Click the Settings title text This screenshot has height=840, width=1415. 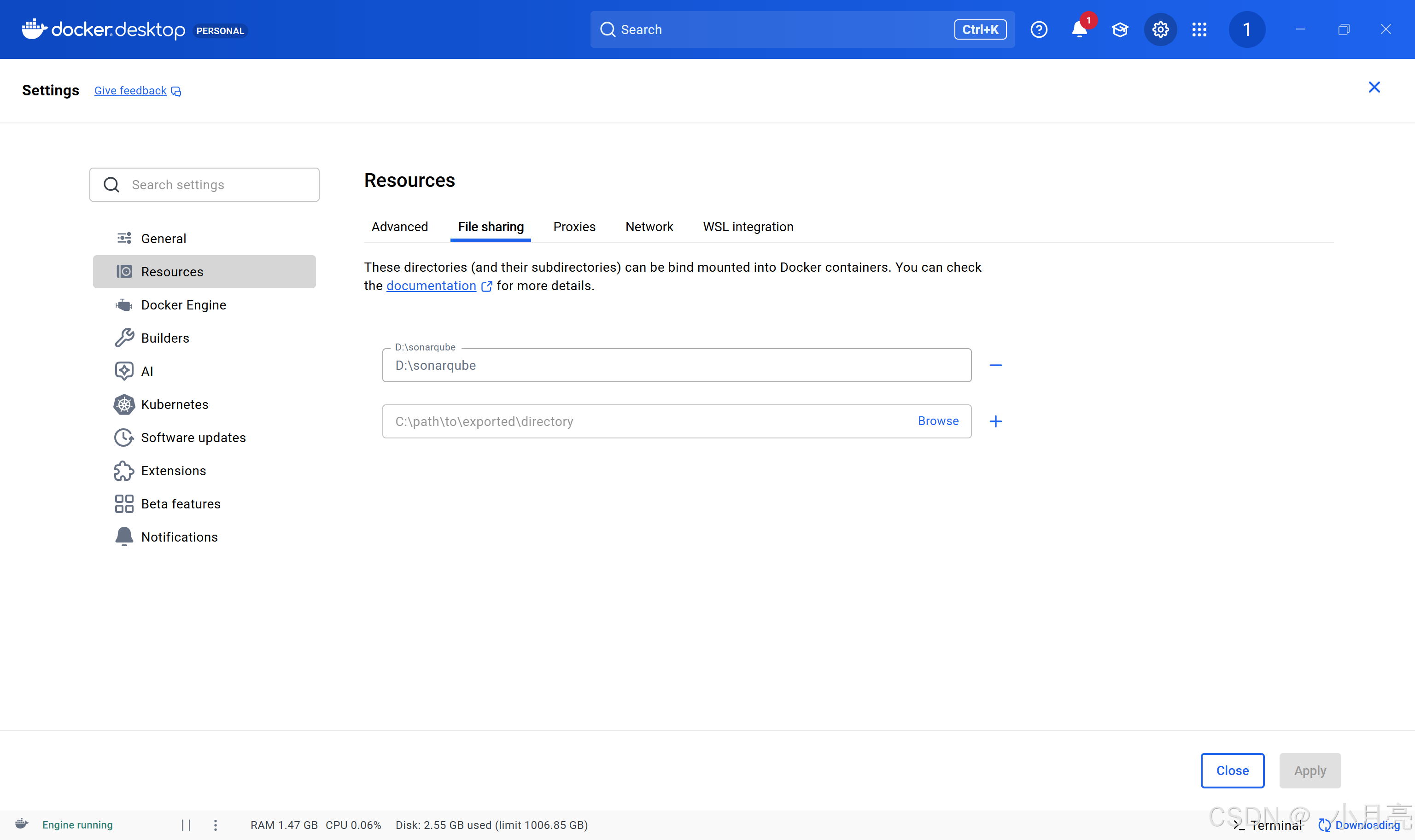coord(50,91)
